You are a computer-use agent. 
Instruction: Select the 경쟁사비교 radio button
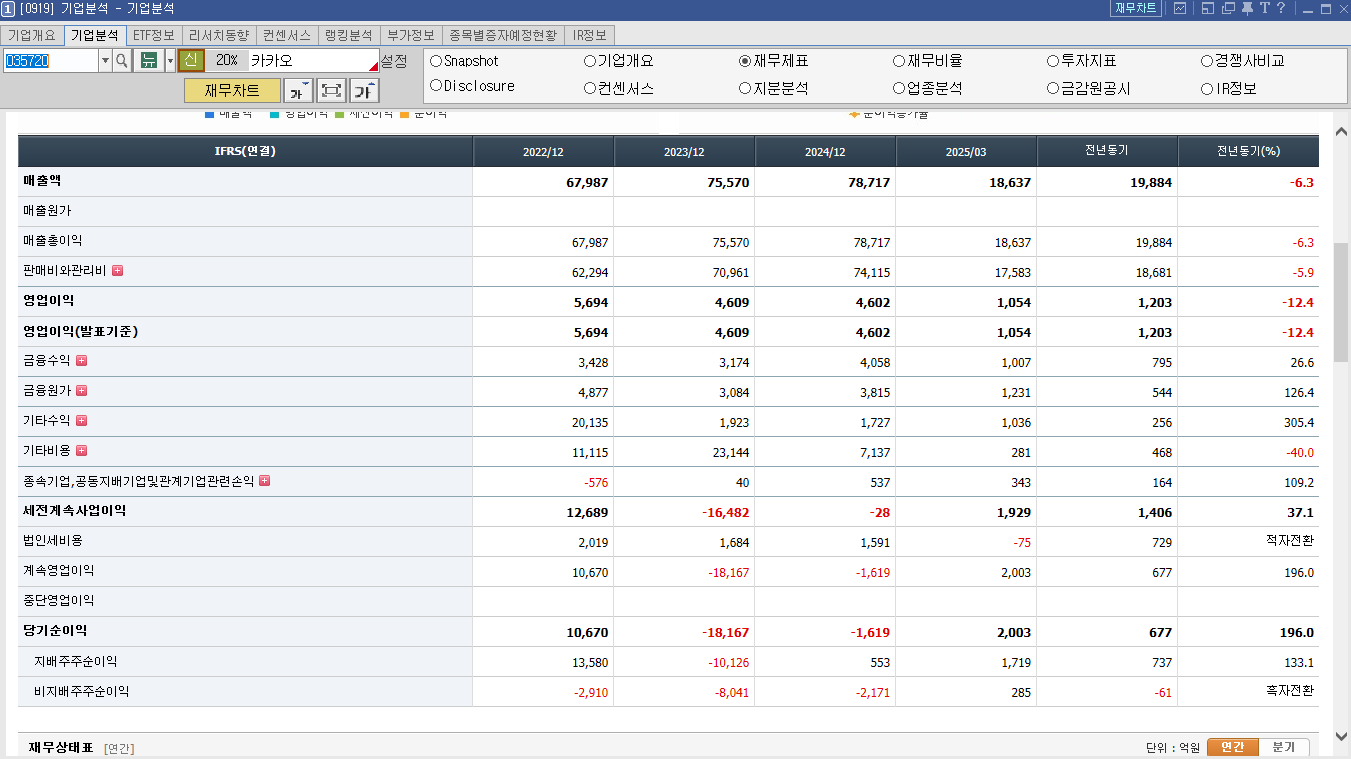(x=1207, y=61)
